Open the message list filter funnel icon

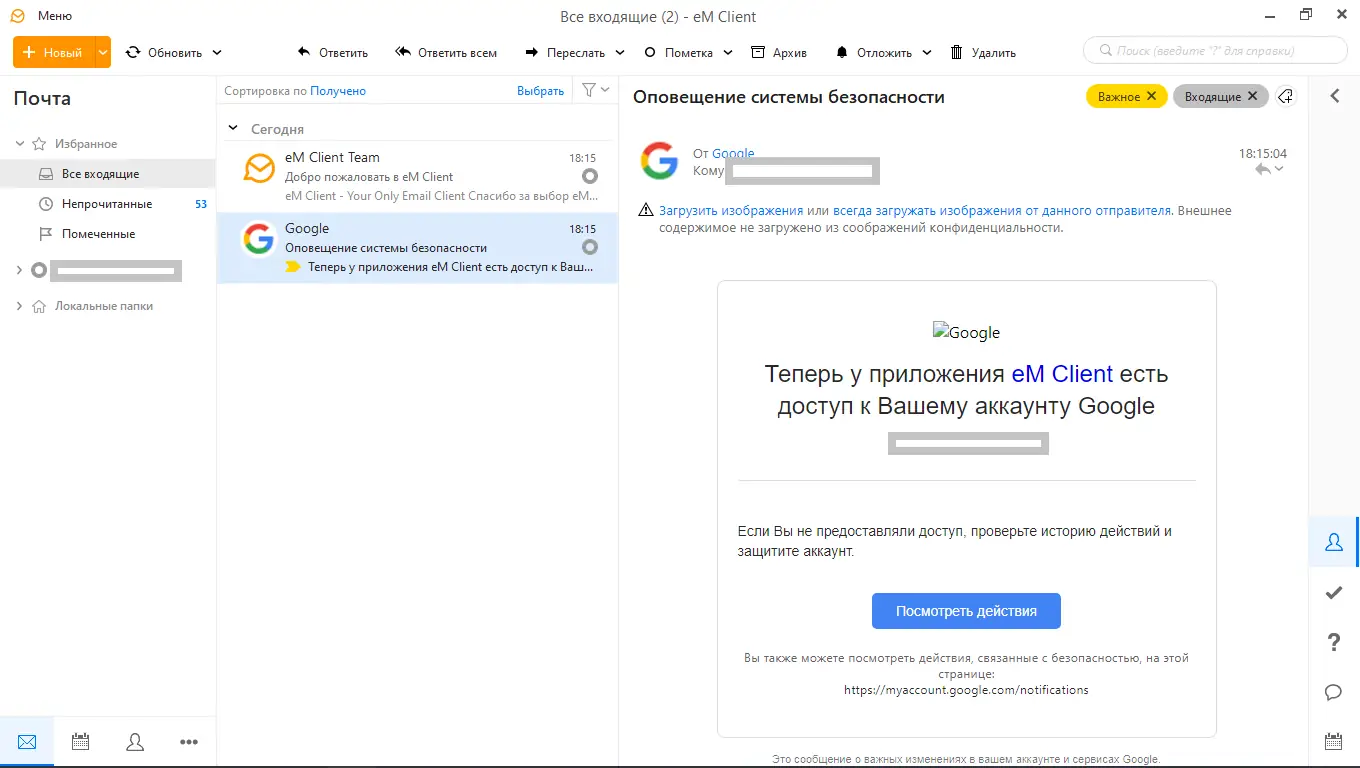588,89
